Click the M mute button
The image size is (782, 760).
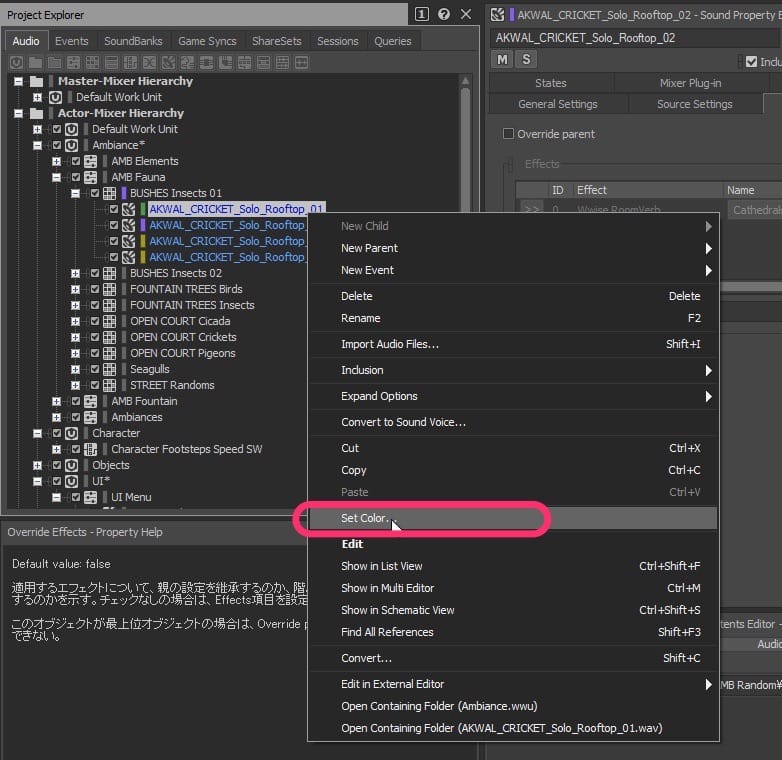click(502, 59)
